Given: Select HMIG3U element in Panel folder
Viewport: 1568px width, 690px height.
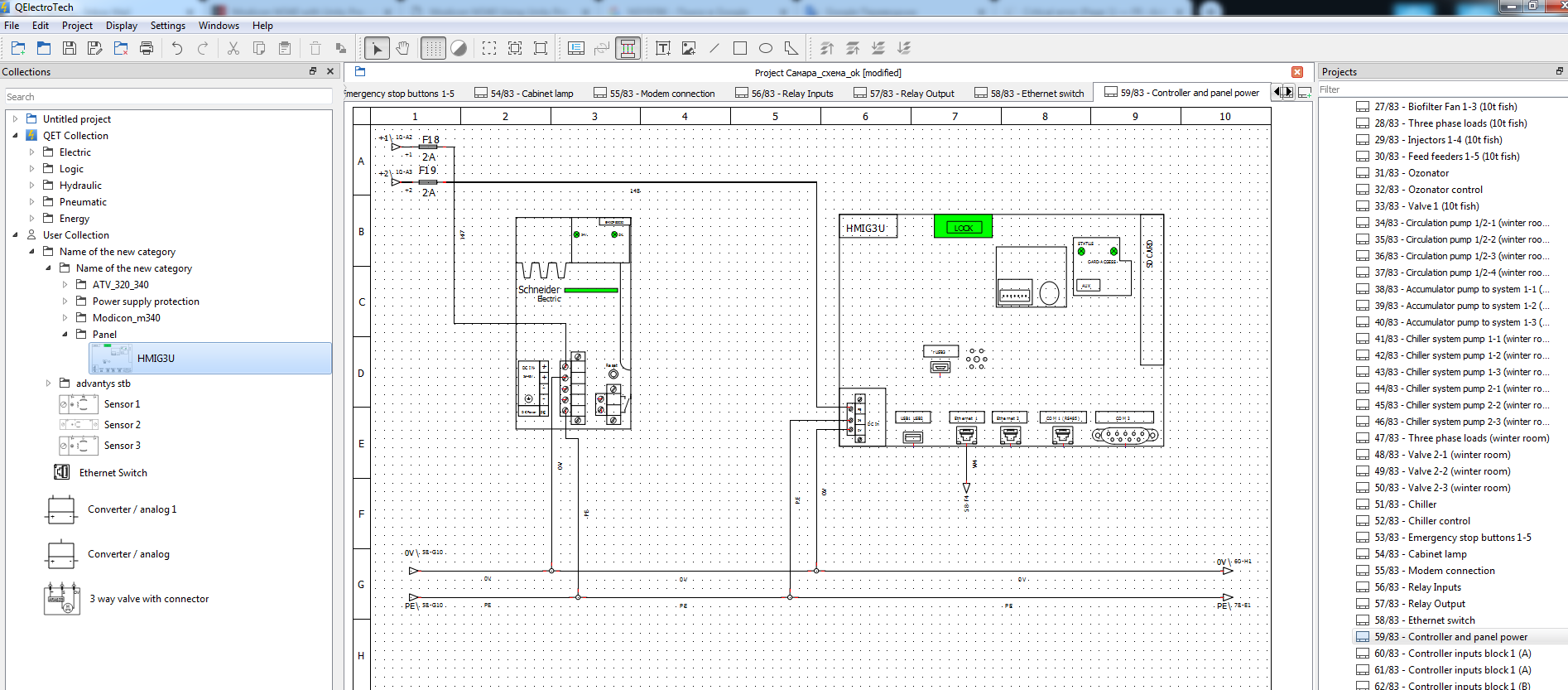Looking at the screenshot, I should (x=156, y=359).
